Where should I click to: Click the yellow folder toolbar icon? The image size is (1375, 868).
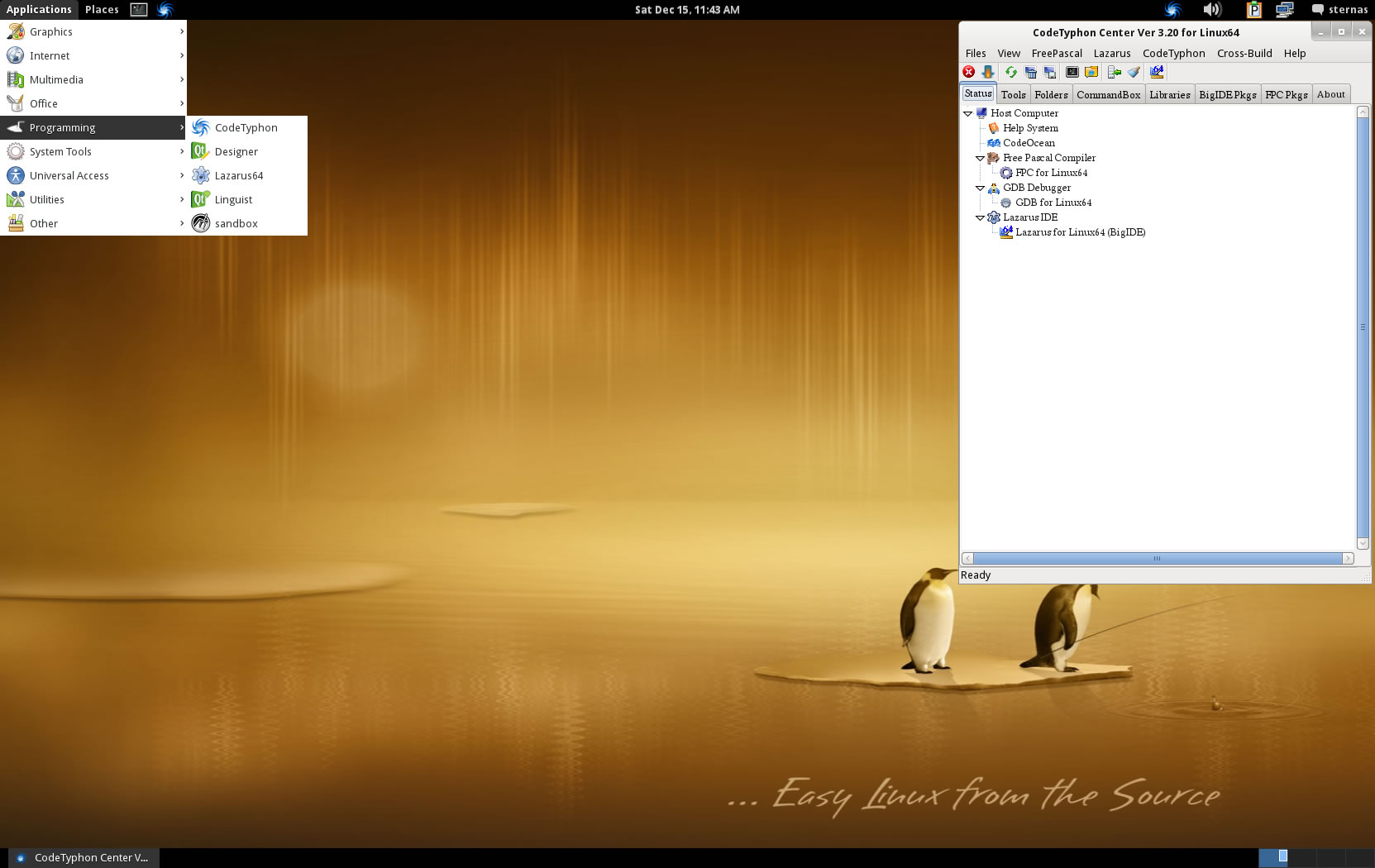coord(1091,72)
